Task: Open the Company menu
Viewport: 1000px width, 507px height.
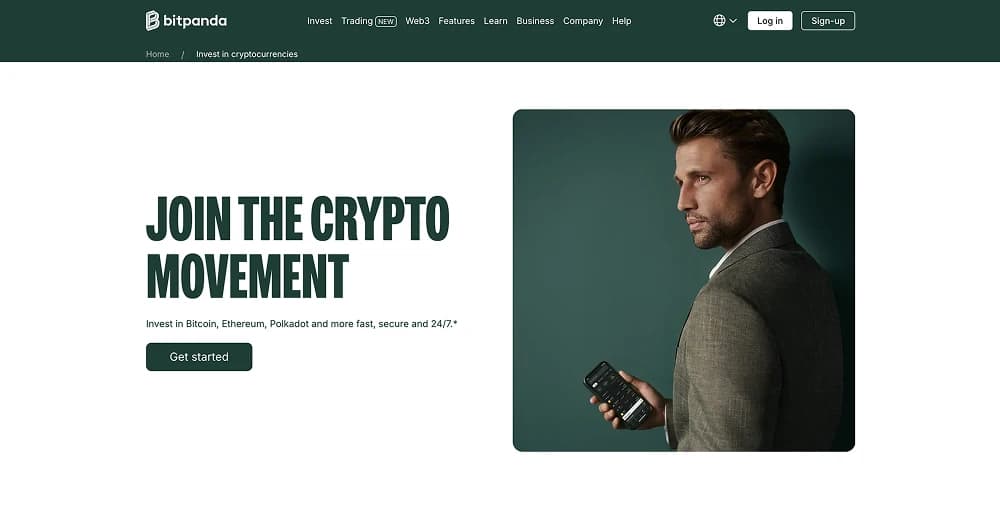Action: coord(583,21)
